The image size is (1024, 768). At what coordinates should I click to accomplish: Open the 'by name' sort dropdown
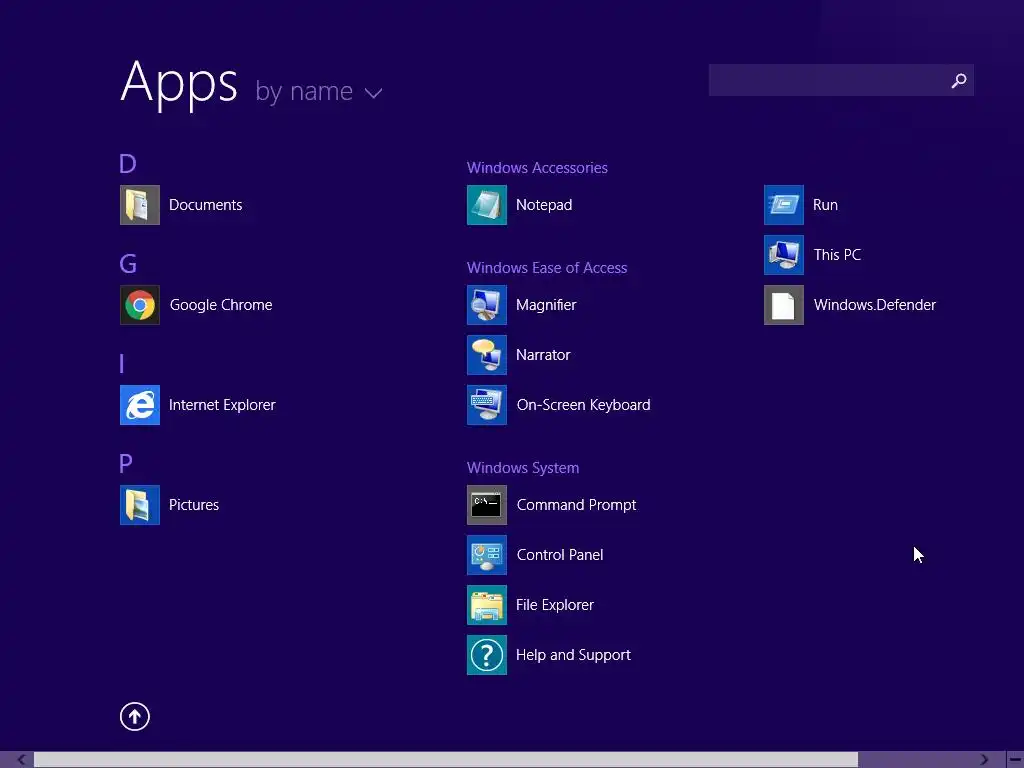(x=319, y=91)
